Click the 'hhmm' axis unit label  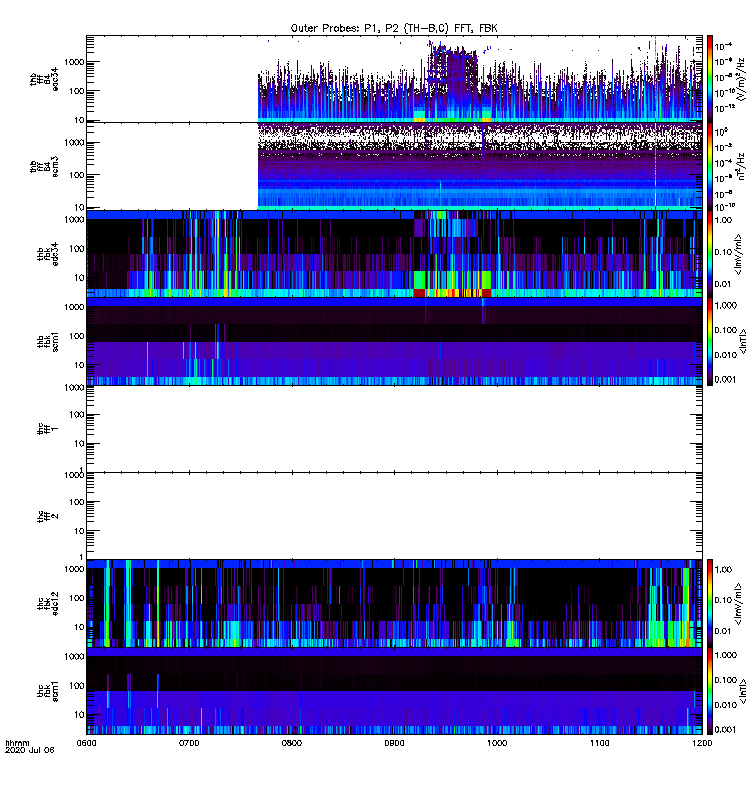[17, 743]
